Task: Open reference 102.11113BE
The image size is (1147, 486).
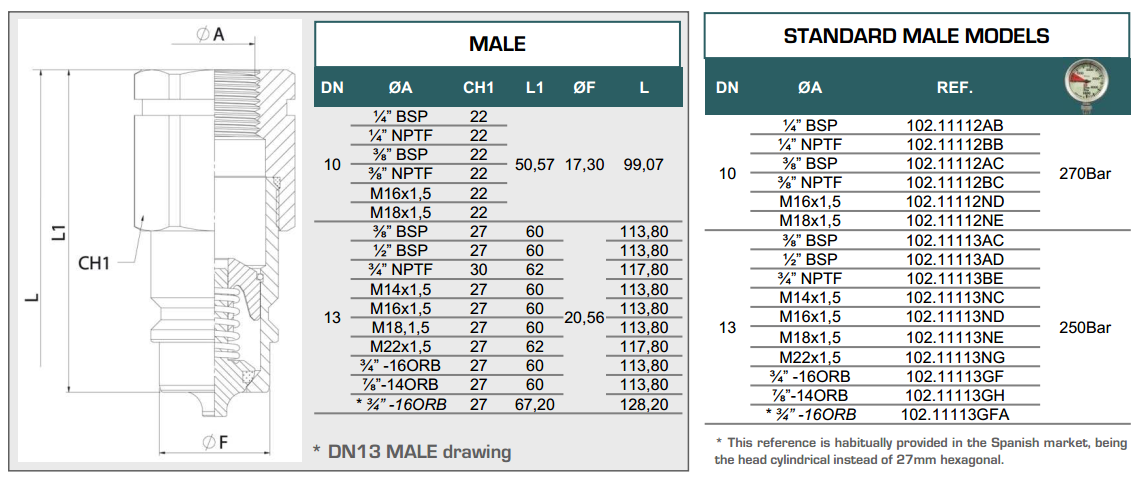Action: [954, 278]
